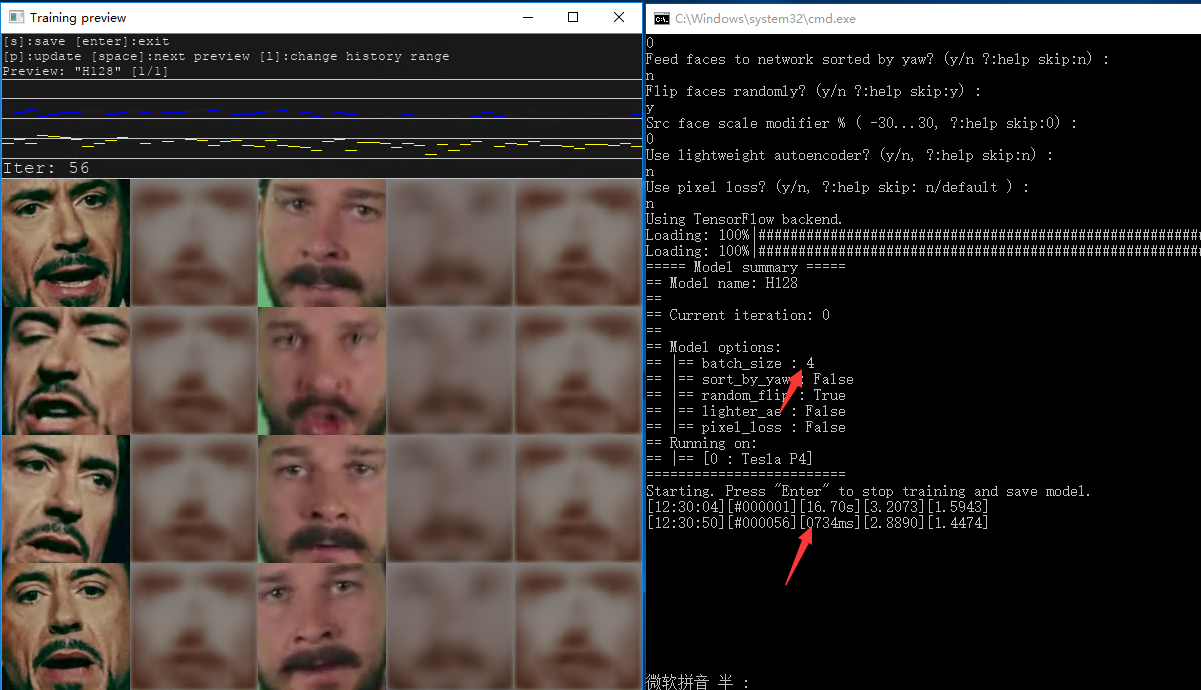This screenshot has height=690, width=1201.
Task: Click the yellow loss history line in the graph
Action: 320,144
